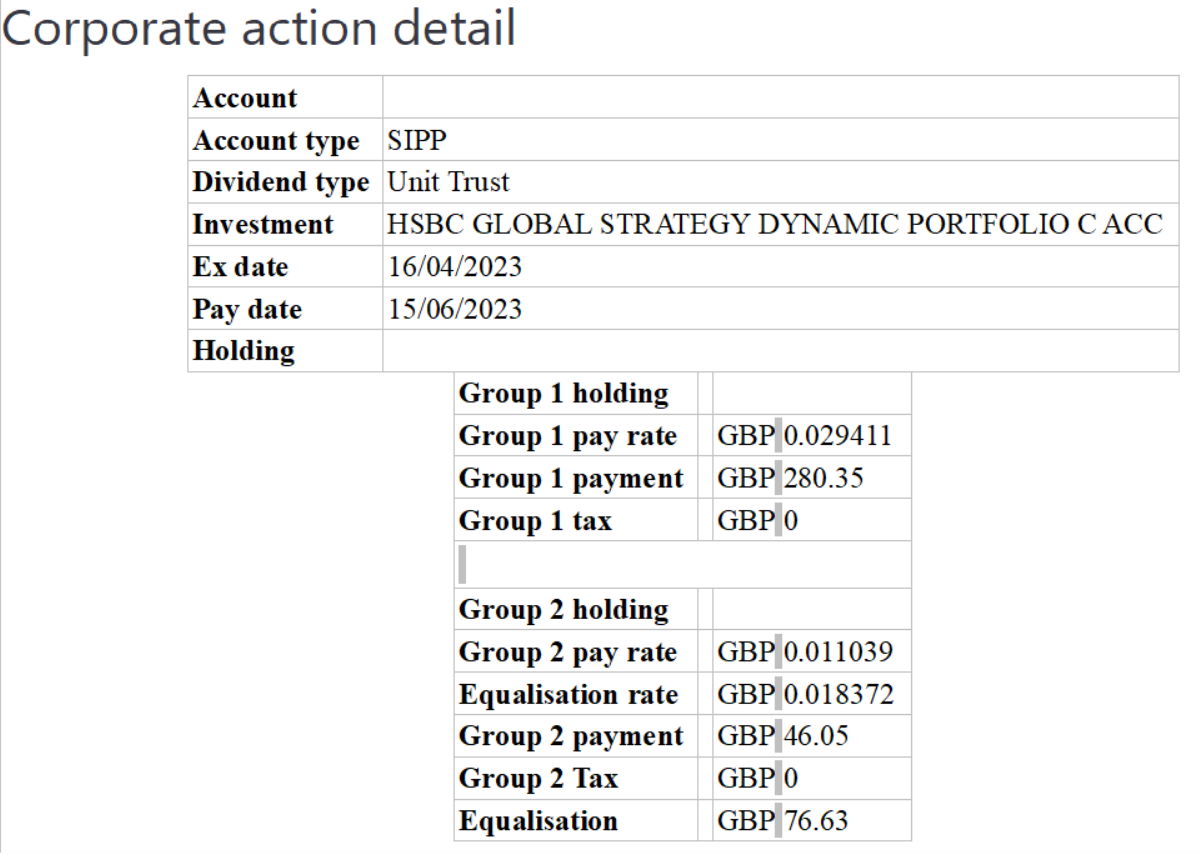The image size is (1201, 854).
Task: Click the 'Group 2 payment' label
Action: [x=571, y=736]
